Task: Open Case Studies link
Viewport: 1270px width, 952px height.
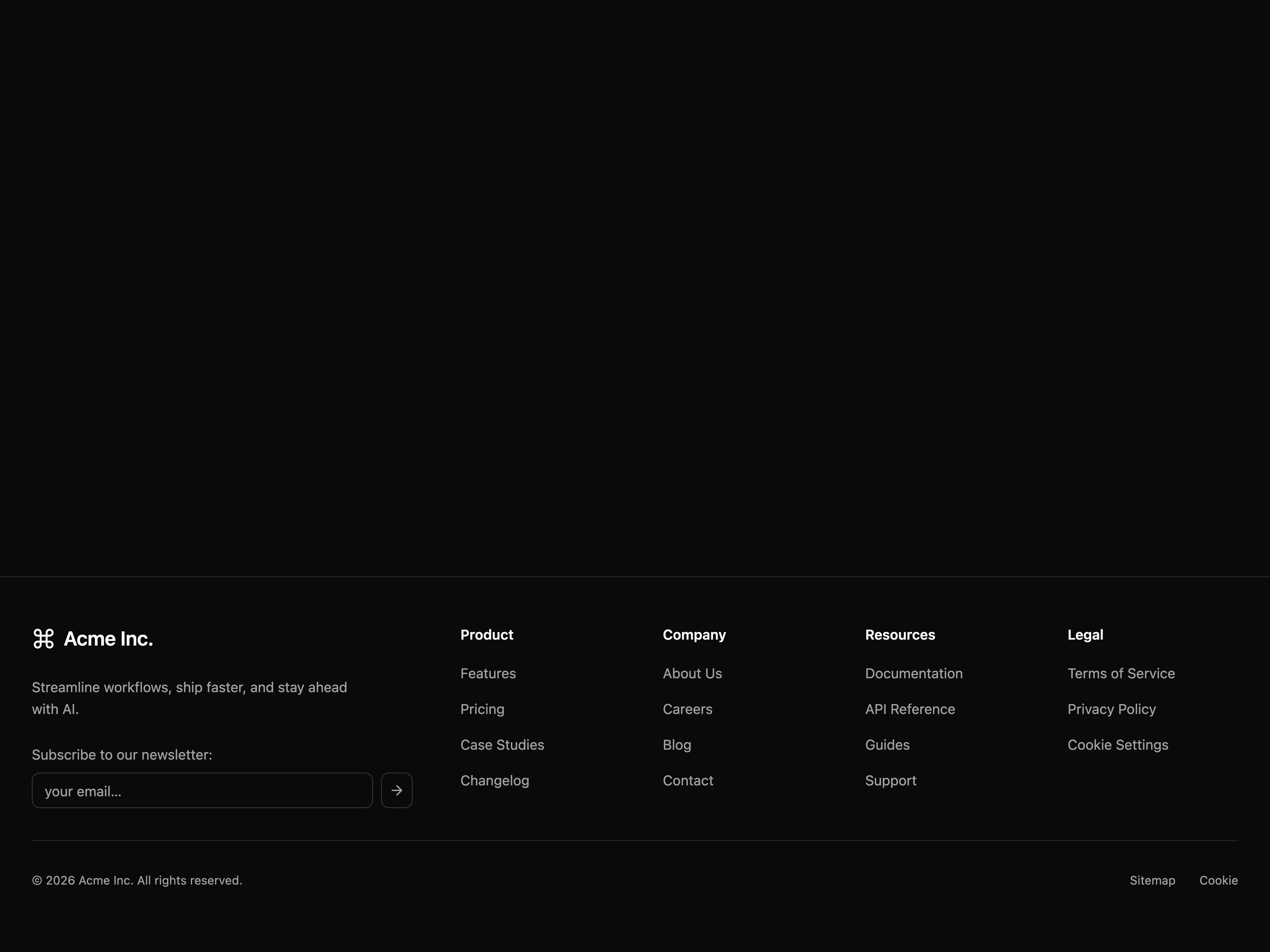Action: pyautogui.click(x=502, y=745)
